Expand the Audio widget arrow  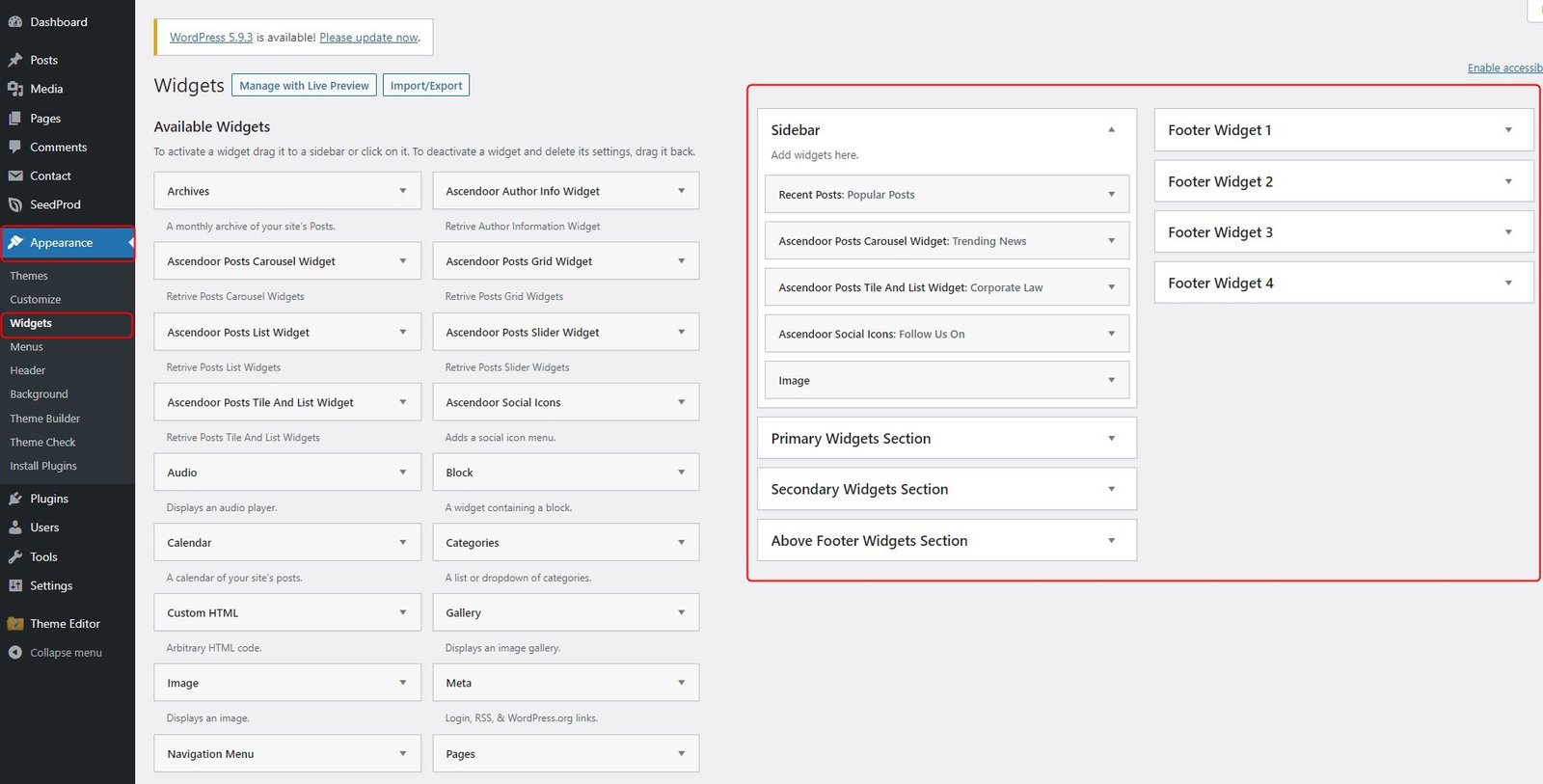point(402,473)
